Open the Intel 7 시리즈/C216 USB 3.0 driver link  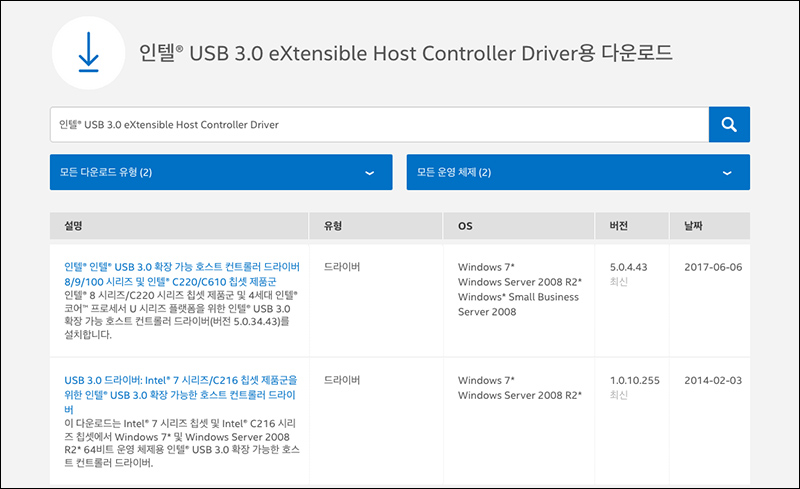pos(181,395)
